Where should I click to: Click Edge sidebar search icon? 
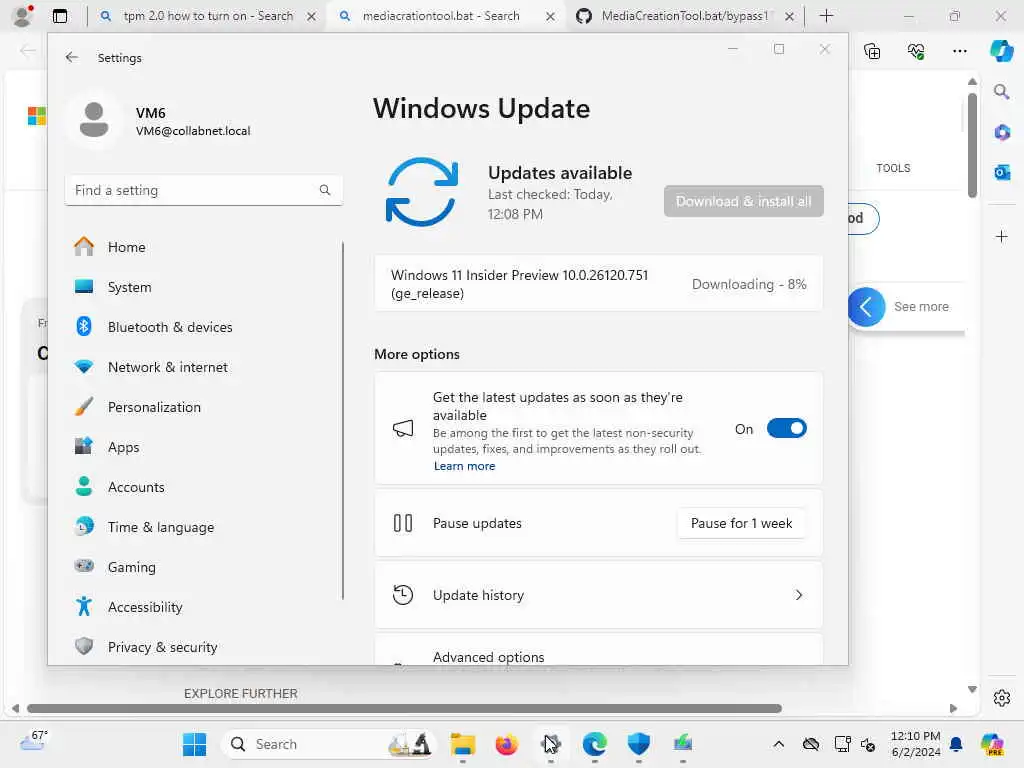coord(1001,91)
